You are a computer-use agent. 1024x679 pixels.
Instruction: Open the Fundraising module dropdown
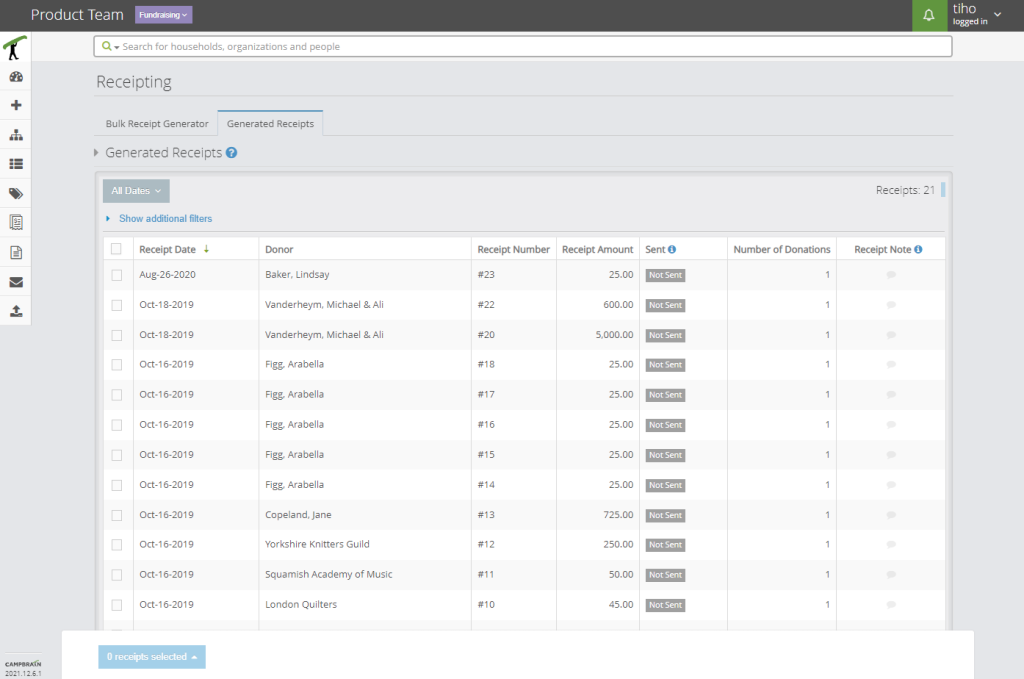[x=163, y=15]
